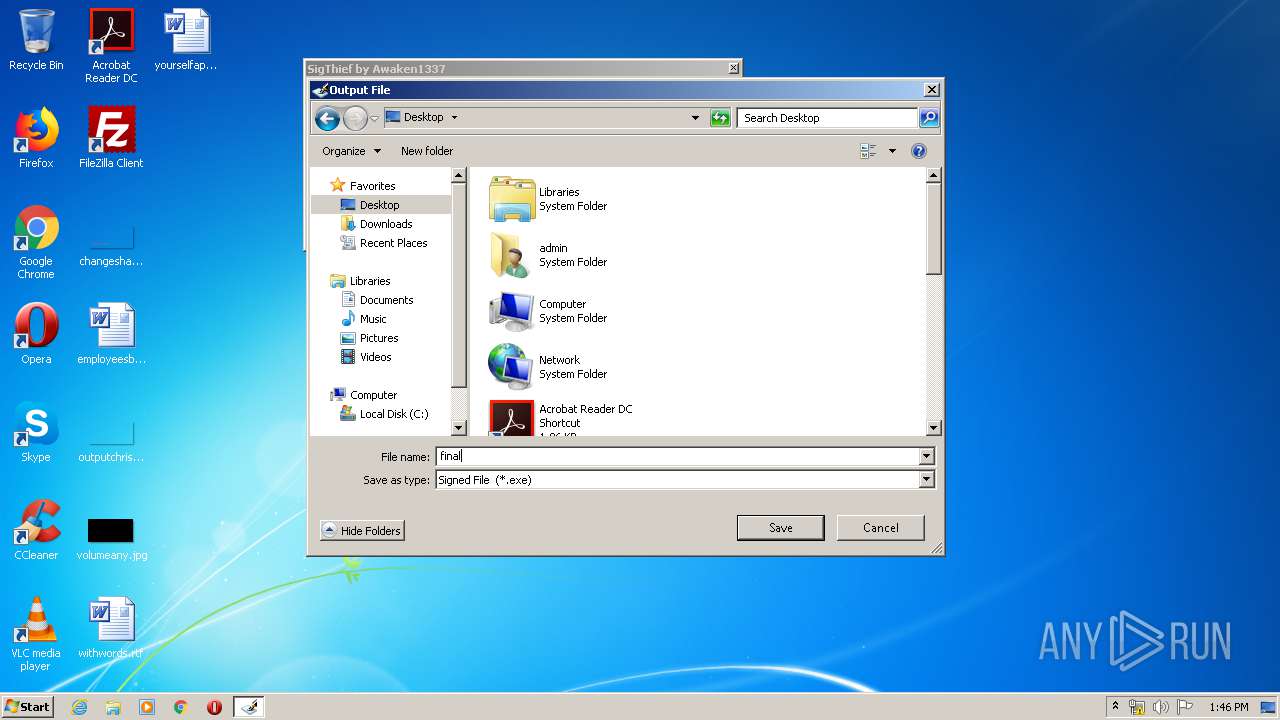1280x720 pixels.
Task: Click the Help question mark icon
Action: (x=919, y=151)
